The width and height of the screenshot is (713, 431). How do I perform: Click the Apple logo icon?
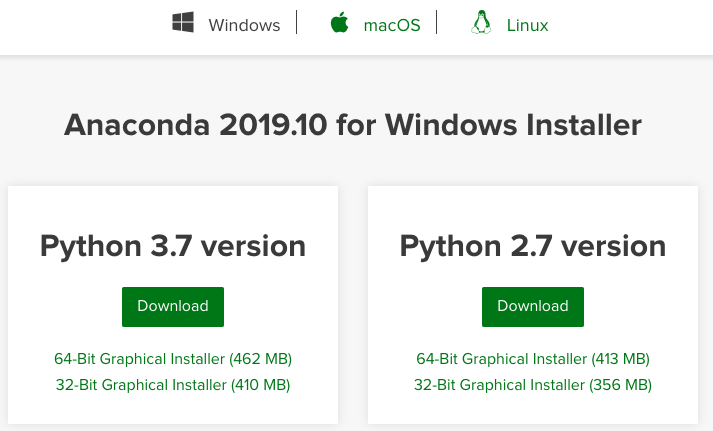339,22
